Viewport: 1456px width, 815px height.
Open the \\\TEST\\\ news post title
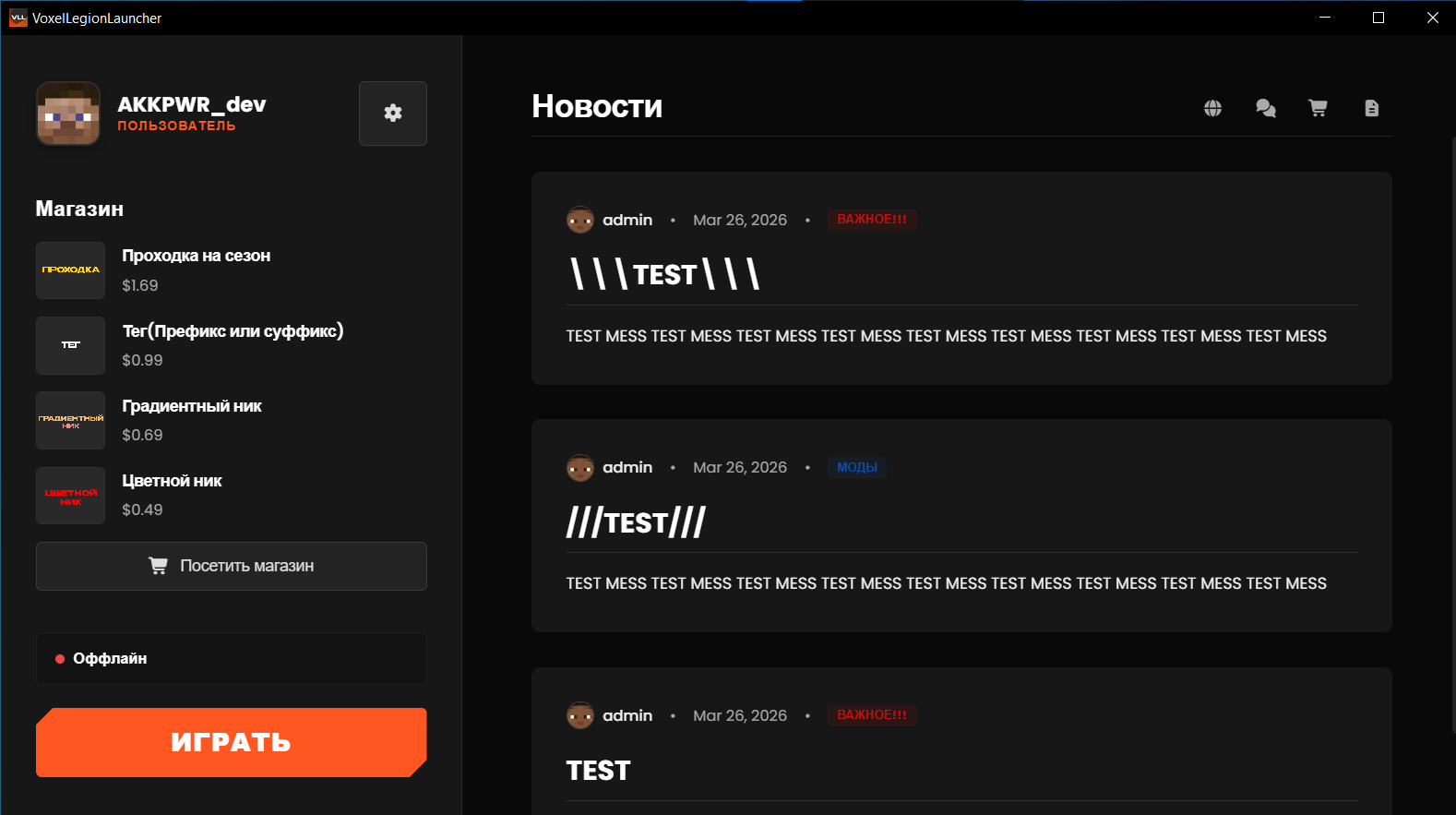coord(663,274)
